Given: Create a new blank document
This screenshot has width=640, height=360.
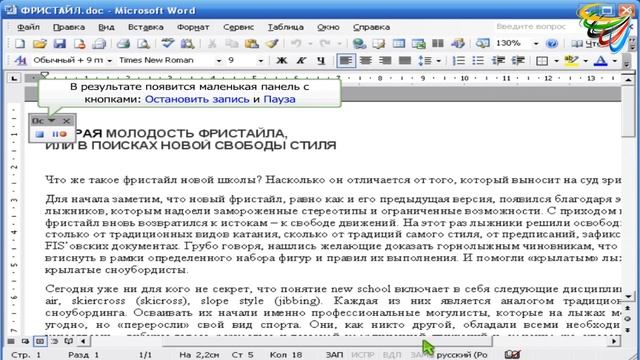Looking at the screenshot, I should [20, 43].
